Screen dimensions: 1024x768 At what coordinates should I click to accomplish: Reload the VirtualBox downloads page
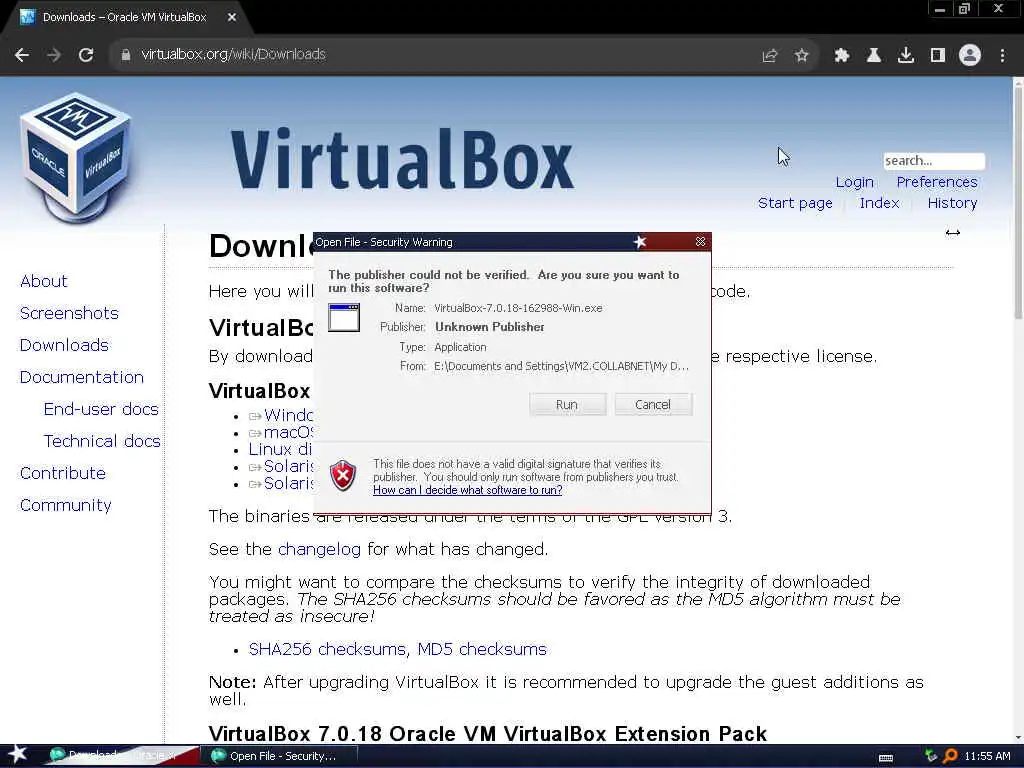click(86, 56)
